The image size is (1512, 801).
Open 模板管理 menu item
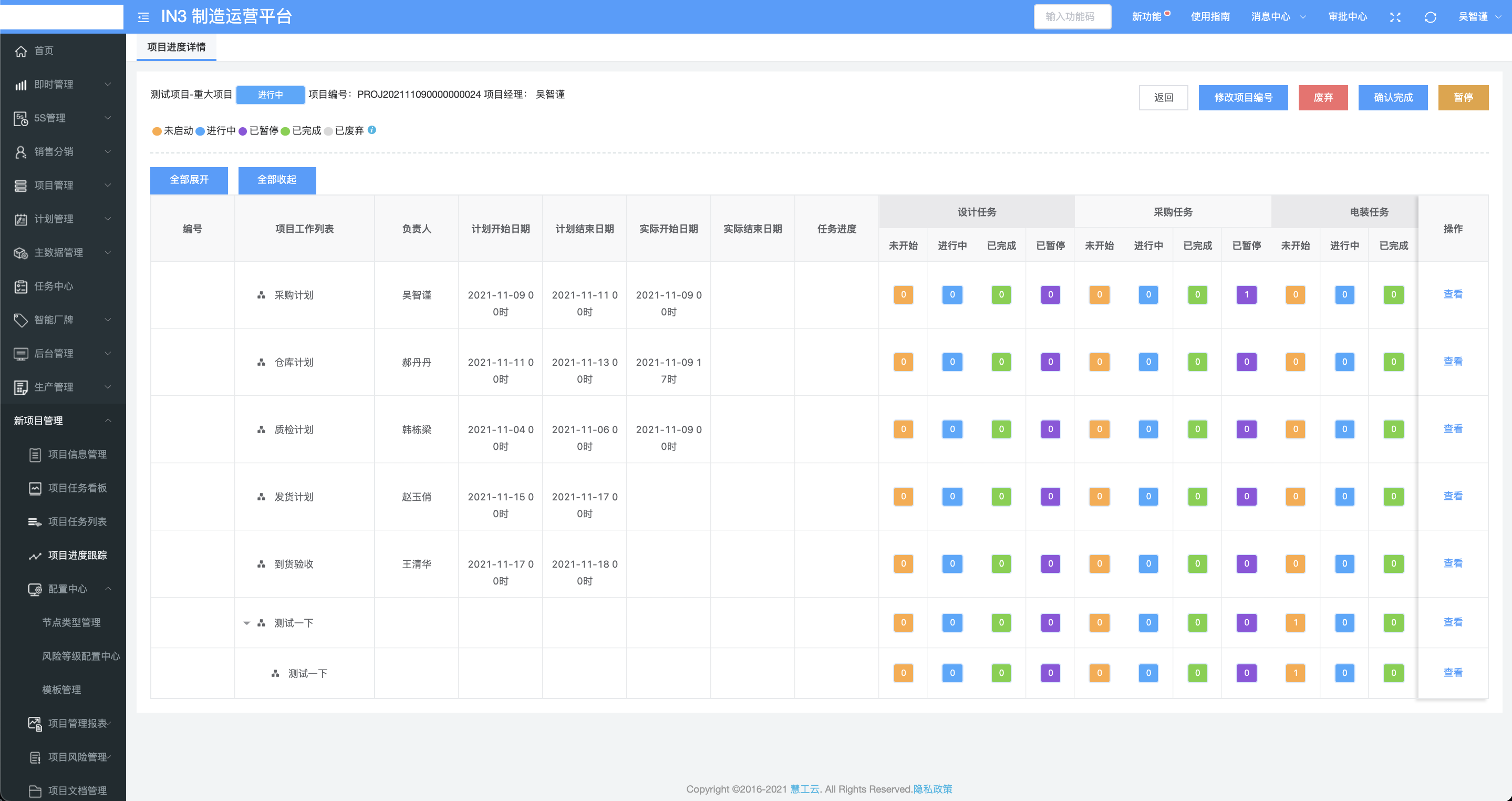click(x=61, y=690)
